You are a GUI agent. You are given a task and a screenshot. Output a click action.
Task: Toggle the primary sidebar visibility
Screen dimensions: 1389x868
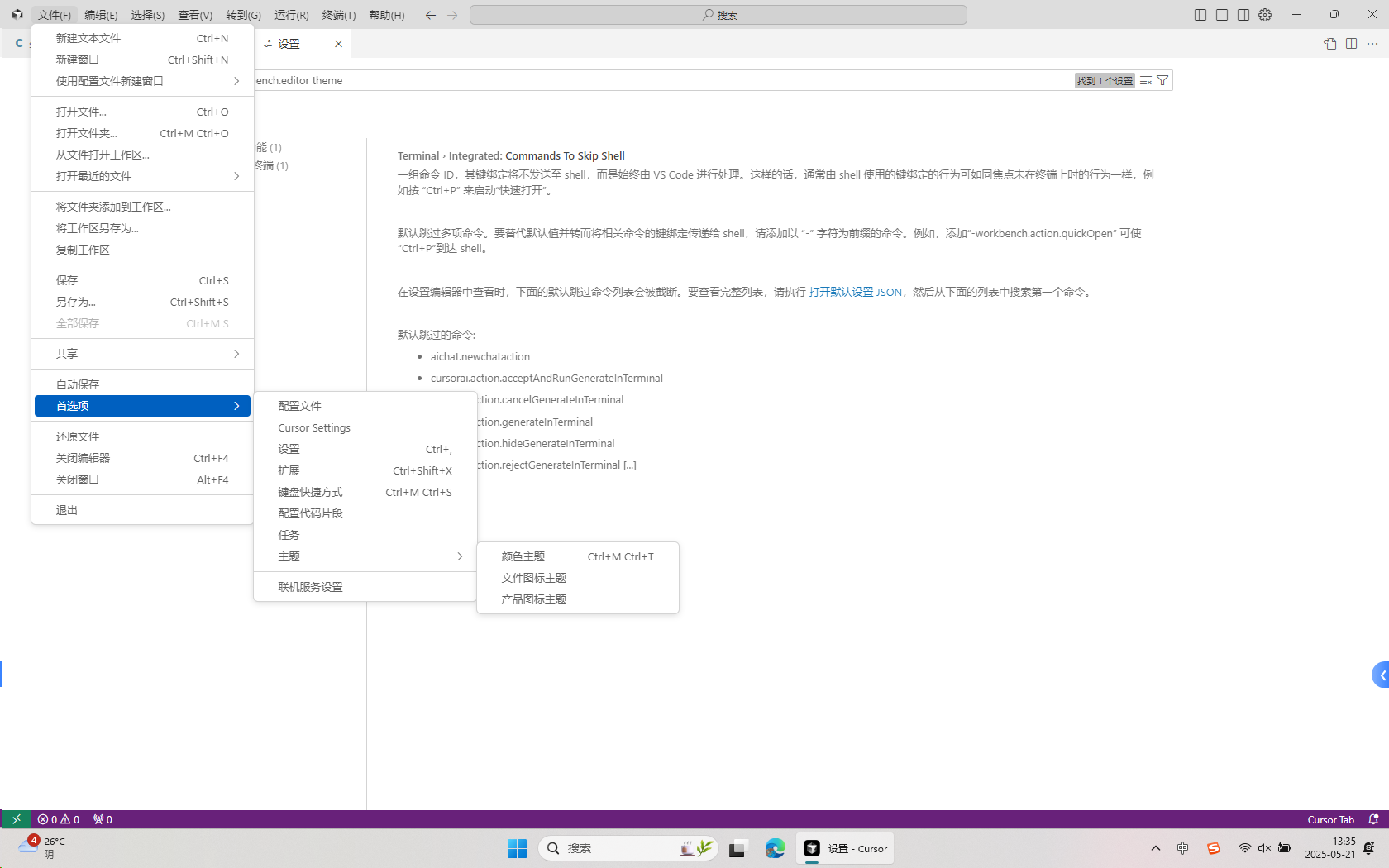click(x=1200, y=14)
